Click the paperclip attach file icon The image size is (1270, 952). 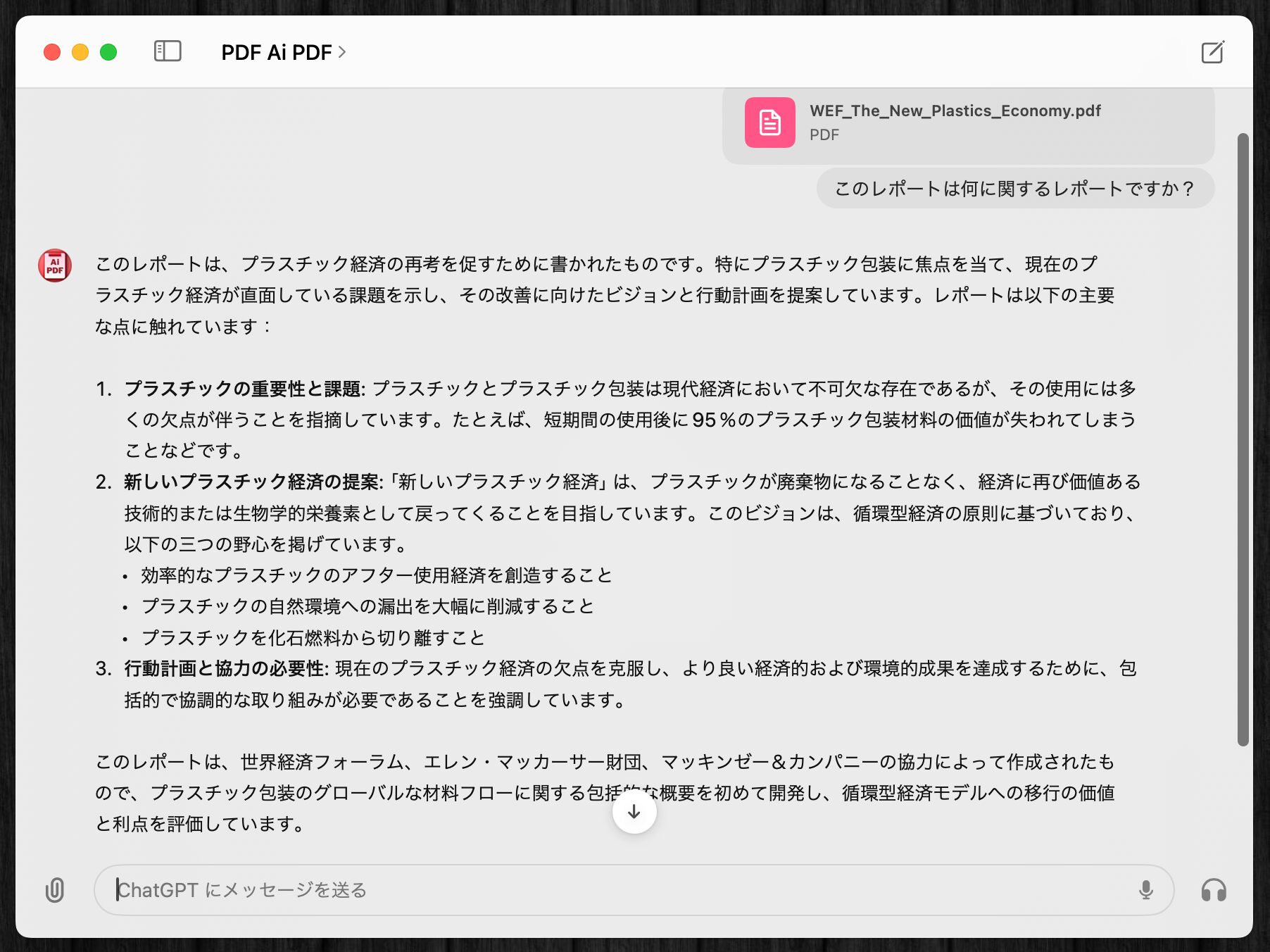(x=55, y=890)
